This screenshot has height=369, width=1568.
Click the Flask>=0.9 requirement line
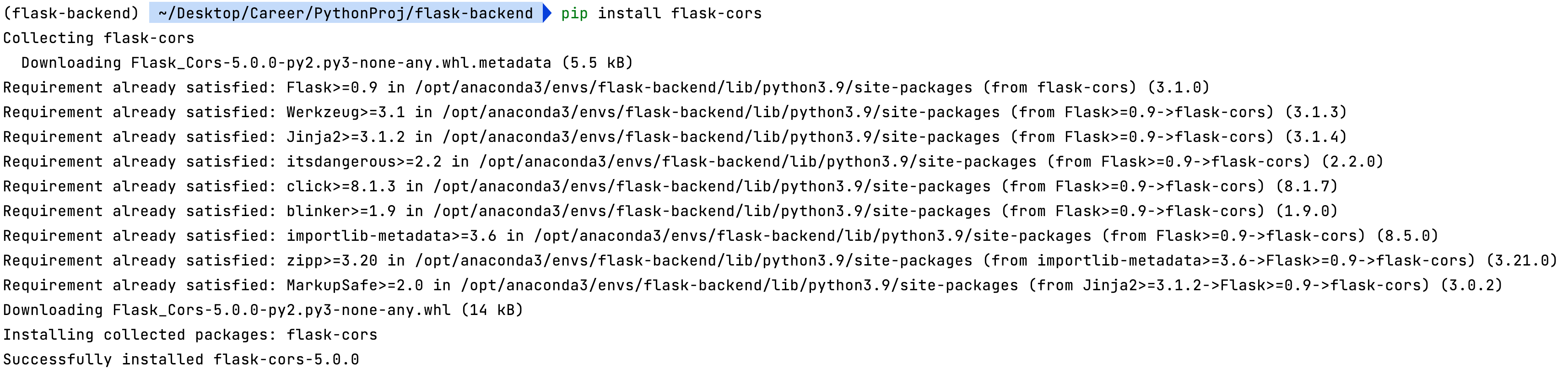[x=606, y=88]
